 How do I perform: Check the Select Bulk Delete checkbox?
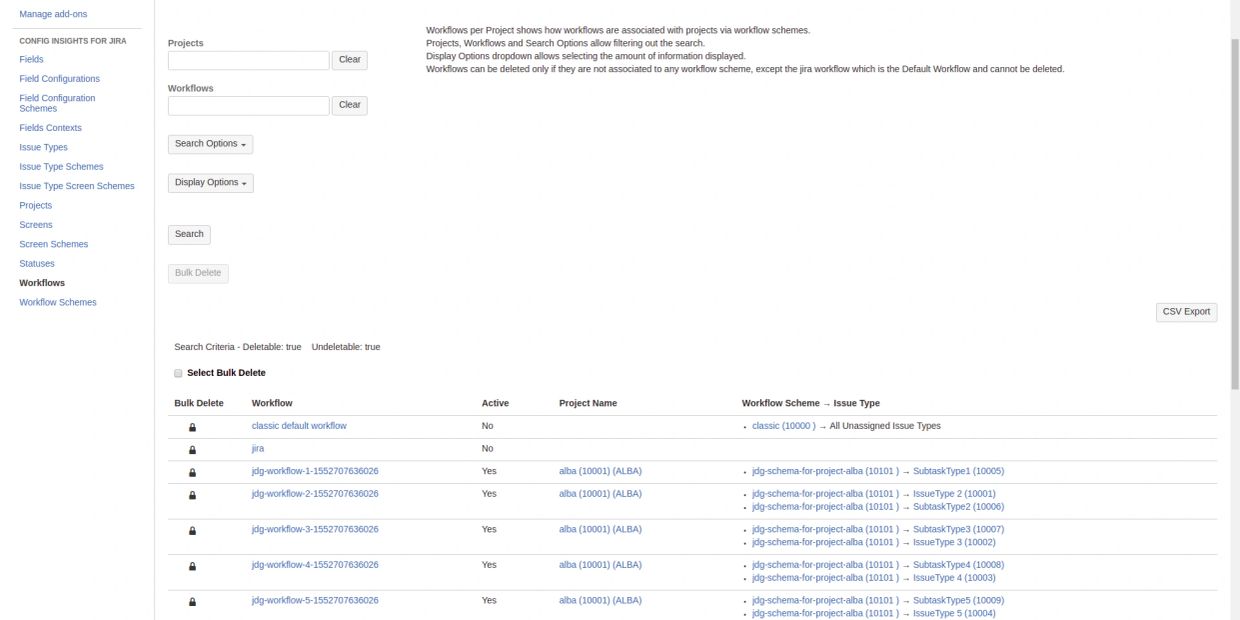(x=178, y=373)
